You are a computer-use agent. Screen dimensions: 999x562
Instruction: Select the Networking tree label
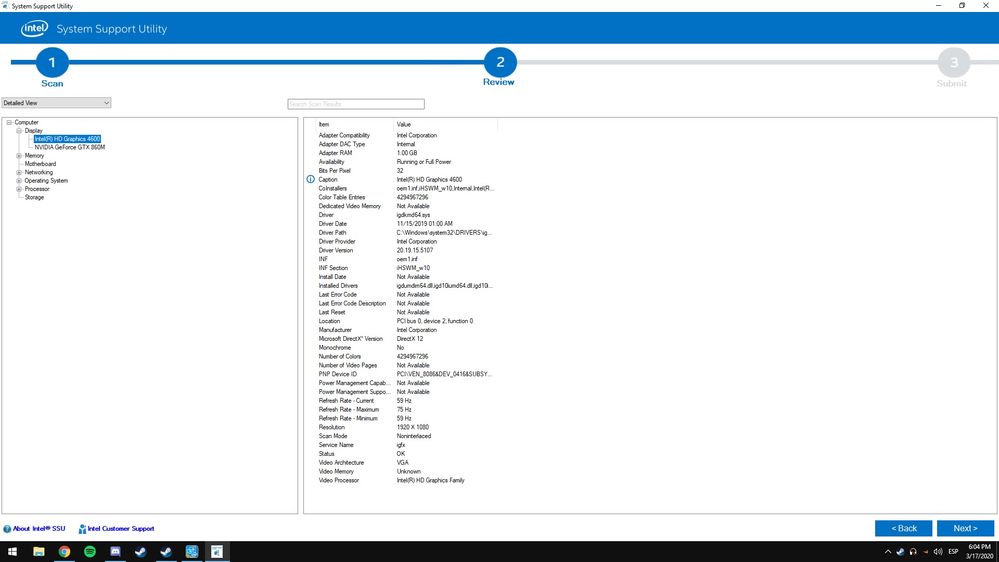click(39, 173)
